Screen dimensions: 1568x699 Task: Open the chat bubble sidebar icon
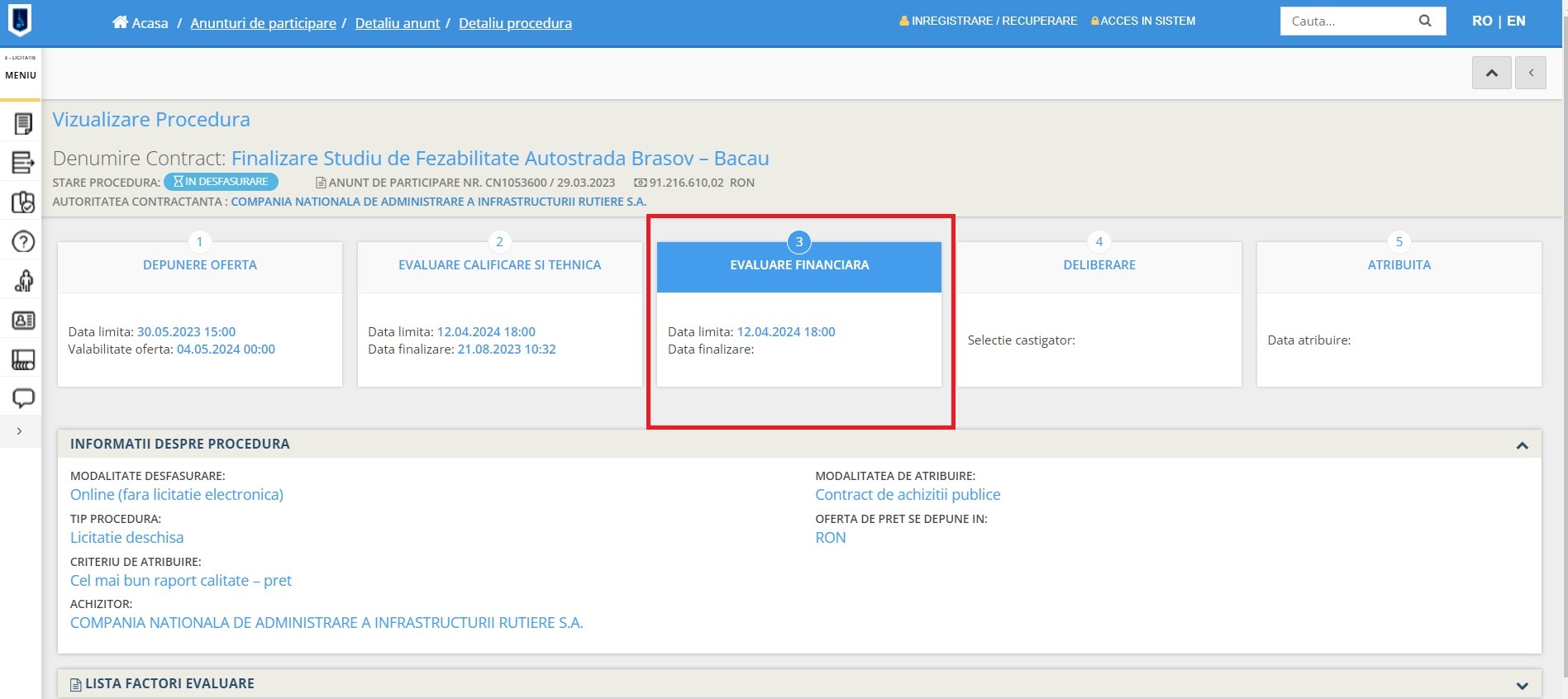23,398
